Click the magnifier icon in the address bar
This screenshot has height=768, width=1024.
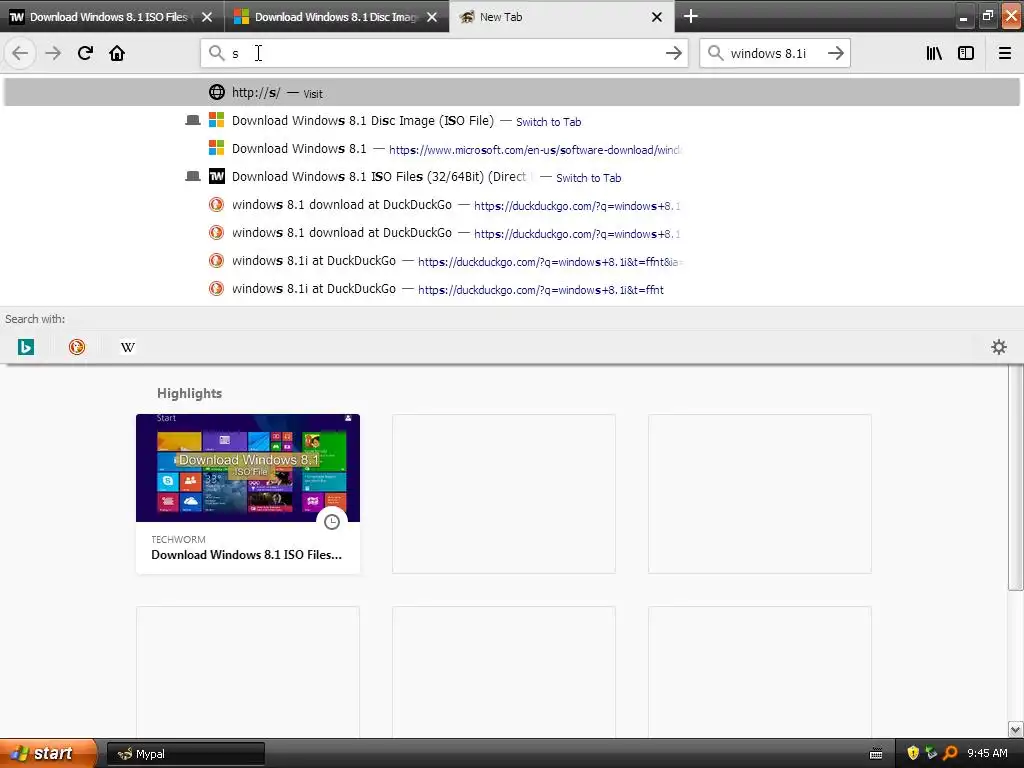tap(216, 53)
